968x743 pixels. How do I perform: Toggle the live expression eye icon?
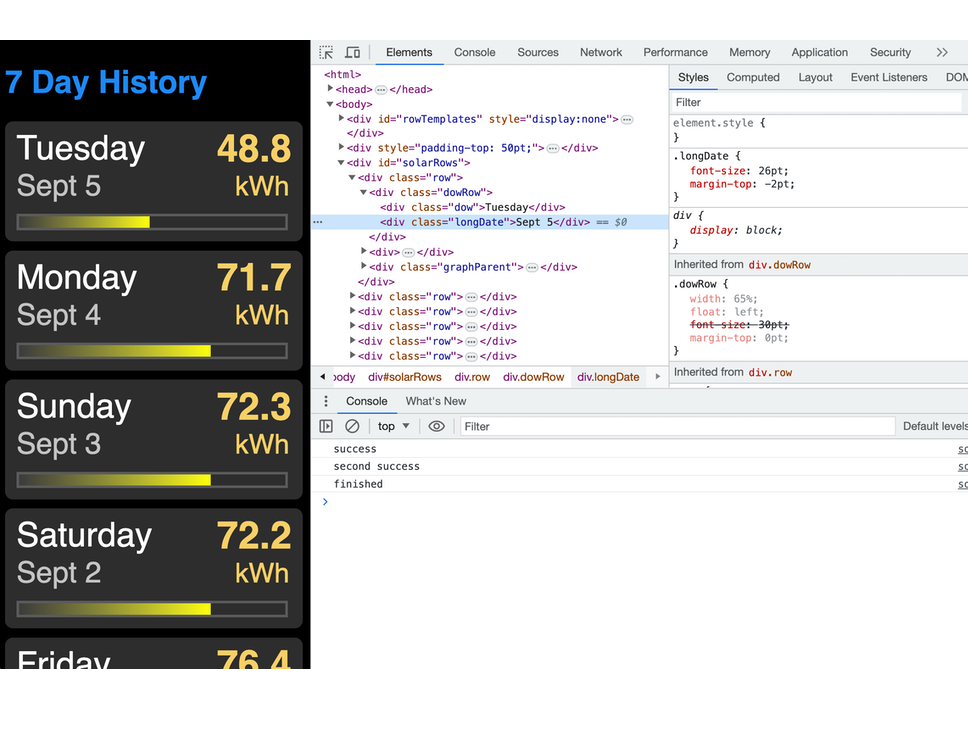(436, 426)
